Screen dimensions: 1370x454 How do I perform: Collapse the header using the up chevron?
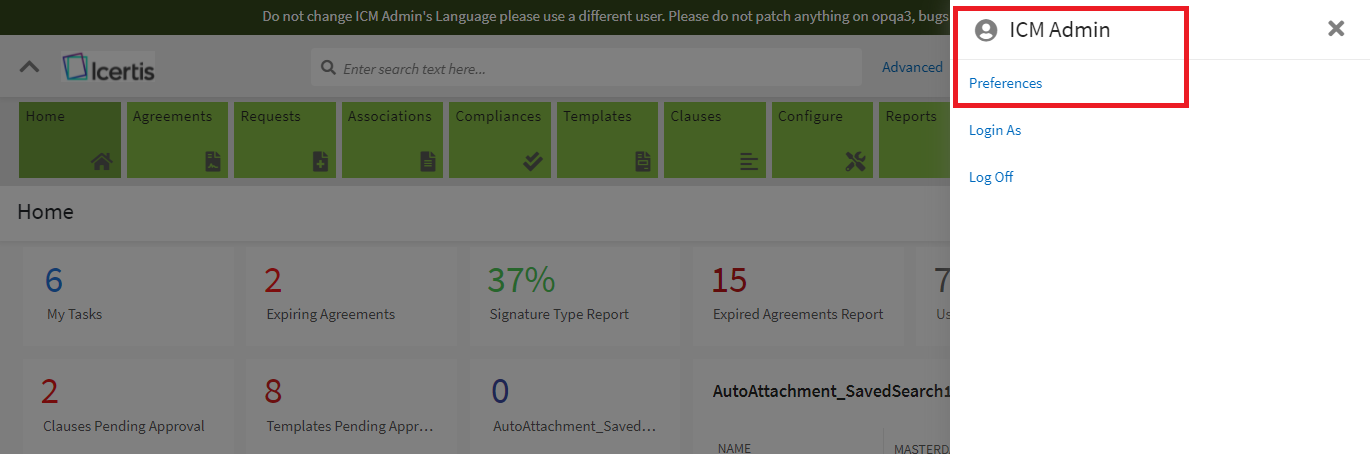tap(30, 67)
